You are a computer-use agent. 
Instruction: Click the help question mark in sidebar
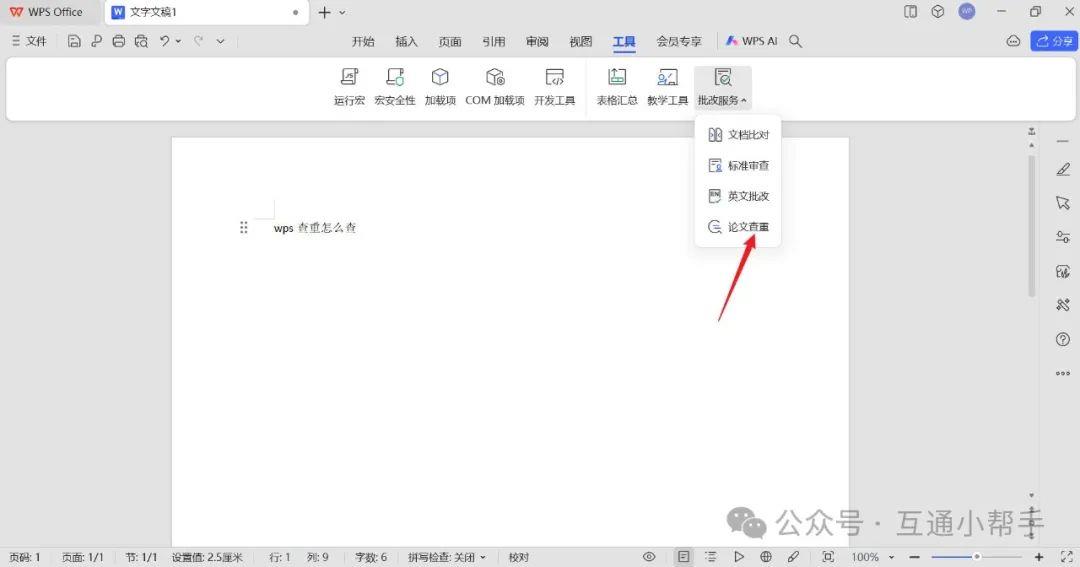coord(1063,339)
